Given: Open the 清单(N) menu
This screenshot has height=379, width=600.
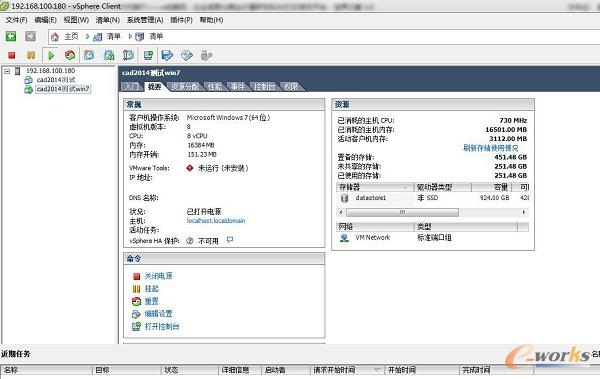Looking at the screenshot, I should pyautogui.click(x=108, y=20).
